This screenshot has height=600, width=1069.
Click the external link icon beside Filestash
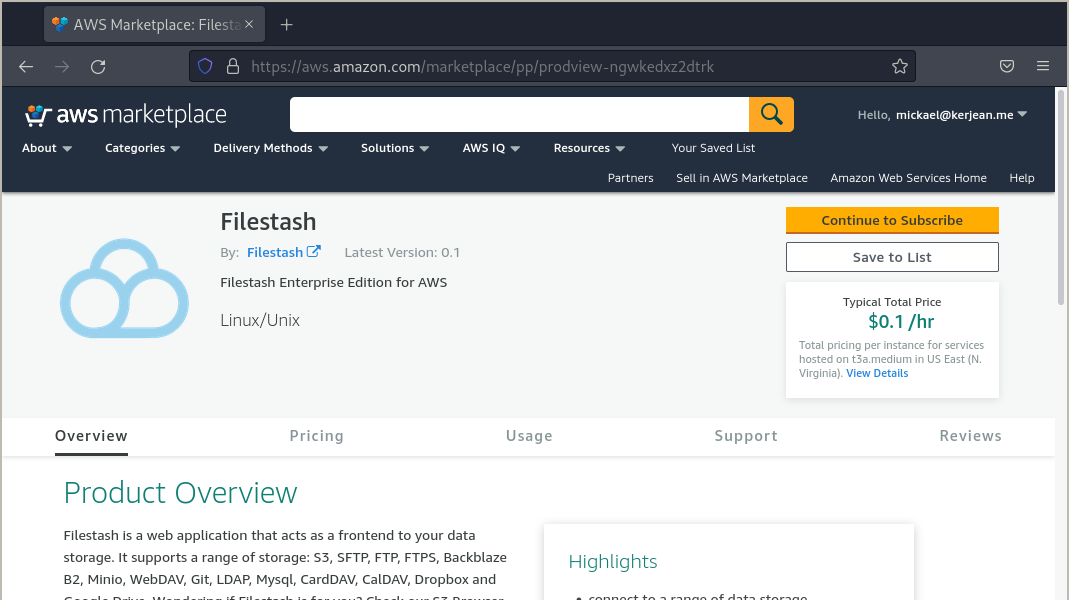[314, 252]
